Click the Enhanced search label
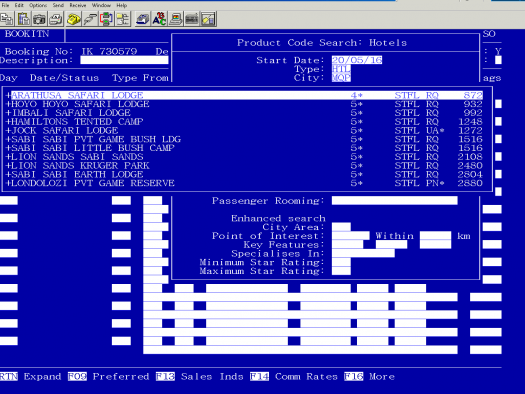 click(x=278, y=218)
